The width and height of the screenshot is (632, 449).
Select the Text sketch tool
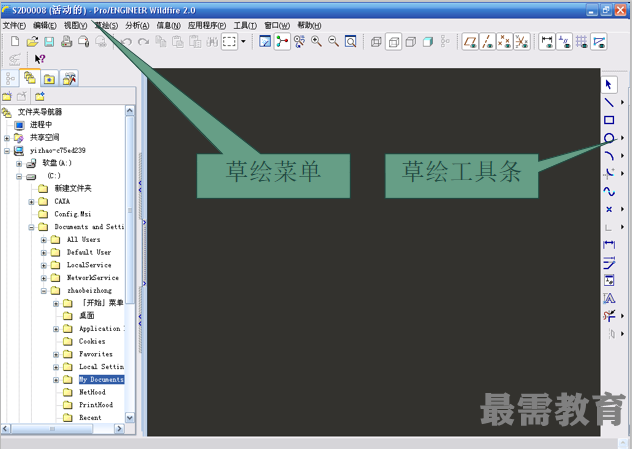click(x=609, y=298)
